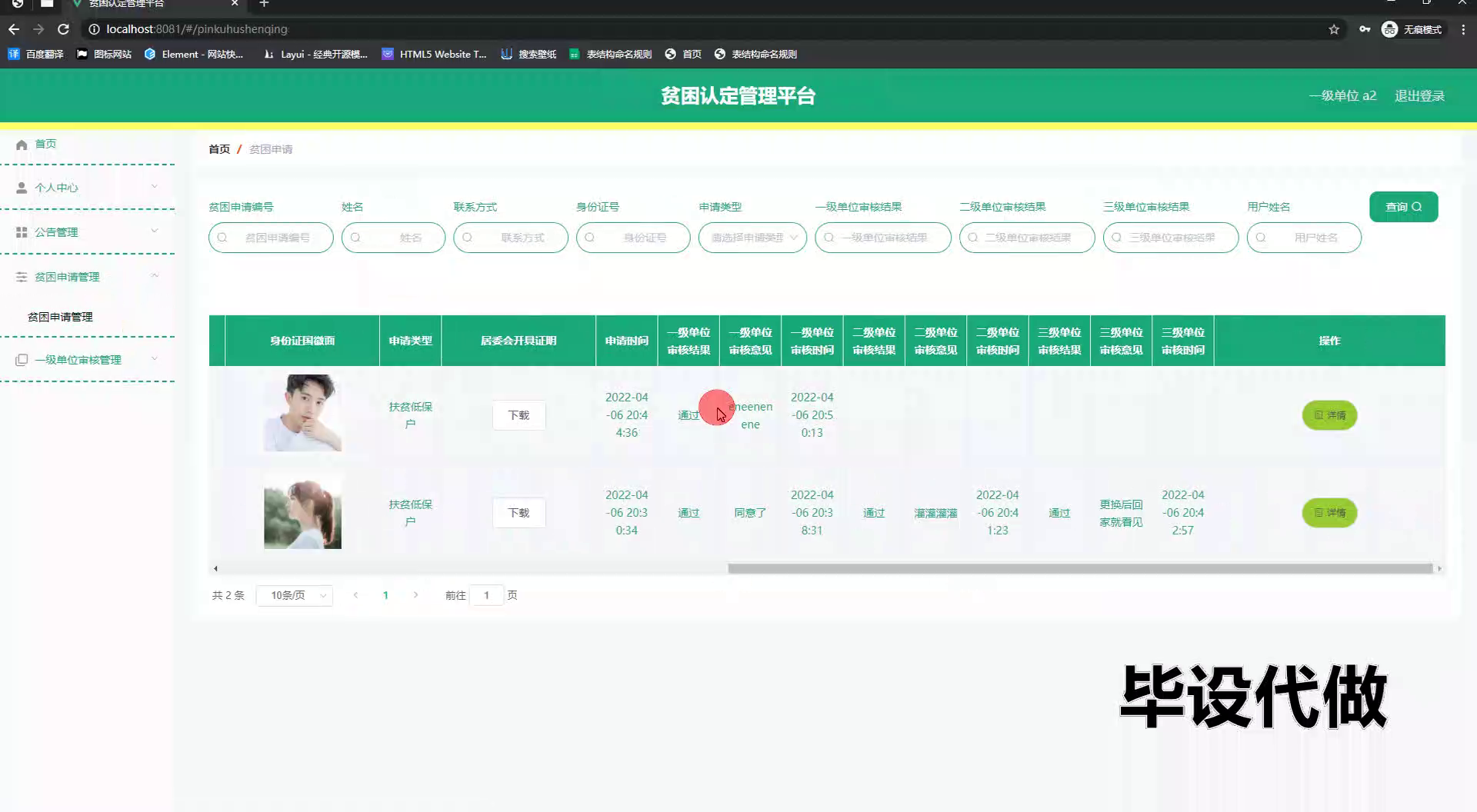This screenshot has height=812, width=1477.
Task: Click the 公告管理 grid icon
Action: (22, 232)
